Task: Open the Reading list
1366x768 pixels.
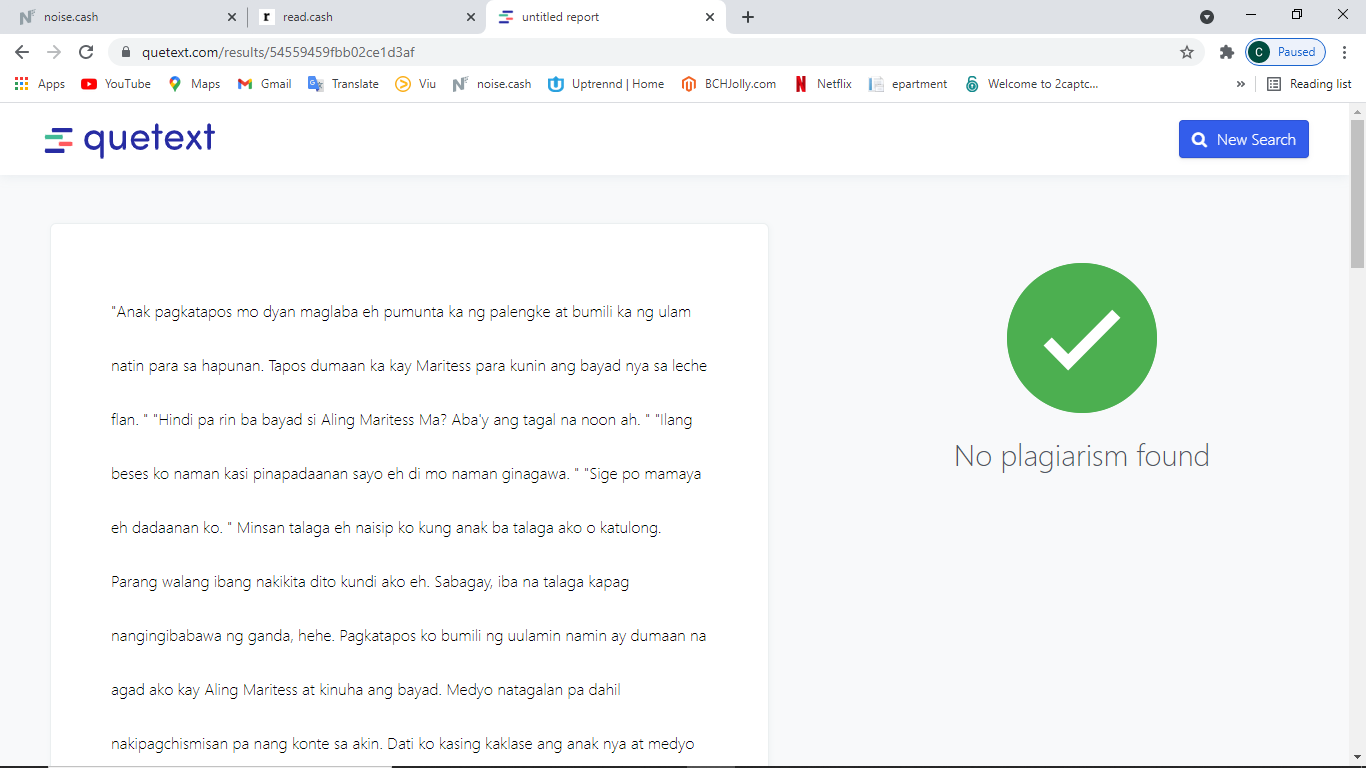Action: coord(1309,84)
